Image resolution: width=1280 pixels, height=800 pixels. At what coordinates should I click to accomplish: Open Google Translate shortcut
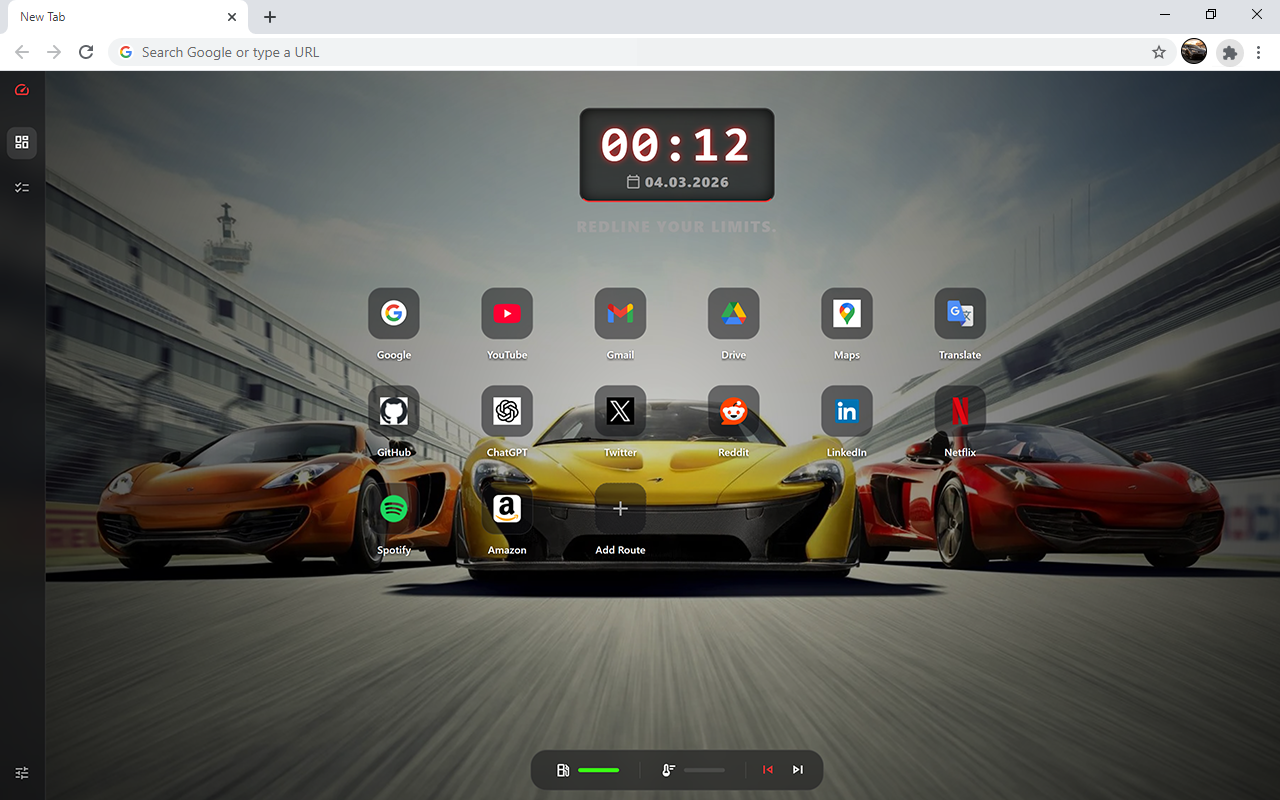(960, 314)
